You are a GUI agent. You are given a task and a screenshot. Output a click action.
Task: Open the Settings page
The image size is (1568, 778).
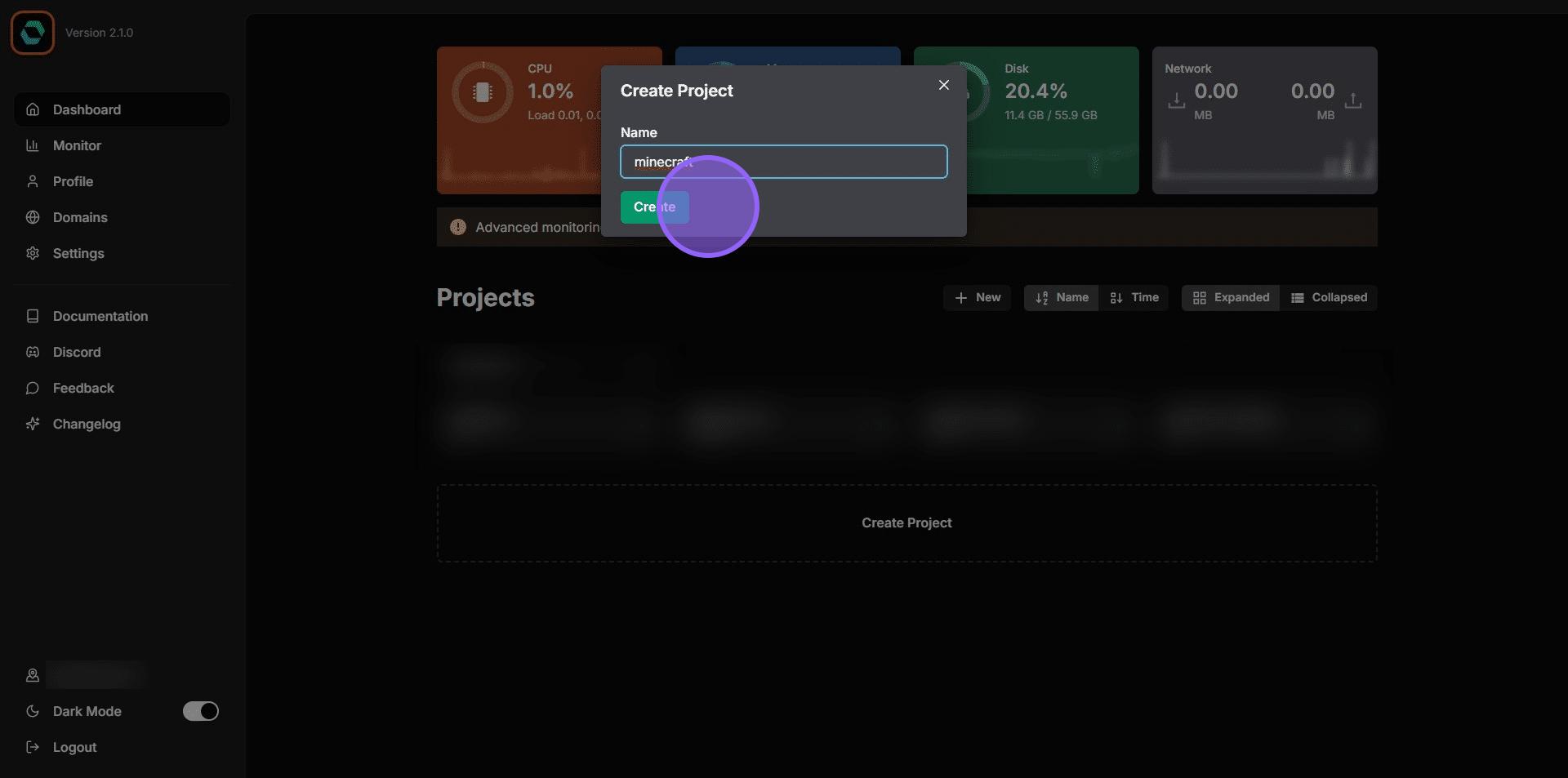(x=122, y=253)
